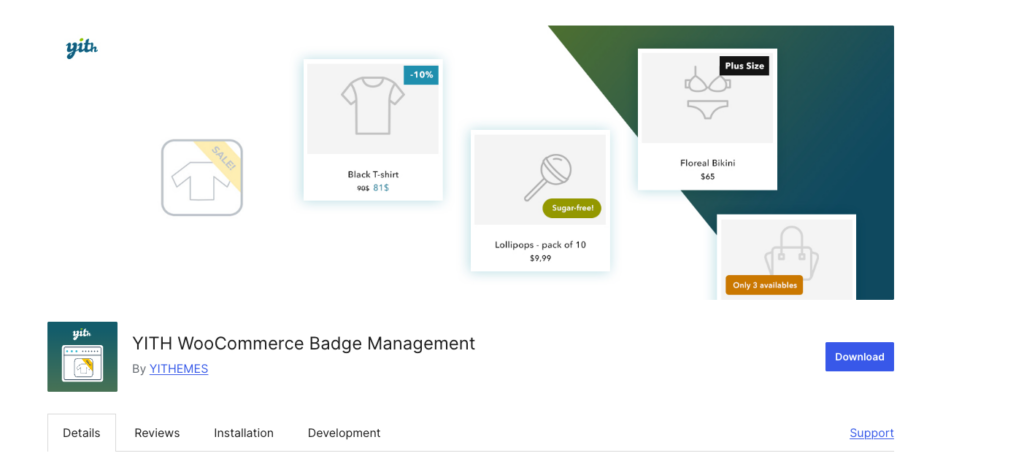The height and width of the screenshot is (464, 1024).
Task: Click the $9,99 price
Action: (540, 258)
